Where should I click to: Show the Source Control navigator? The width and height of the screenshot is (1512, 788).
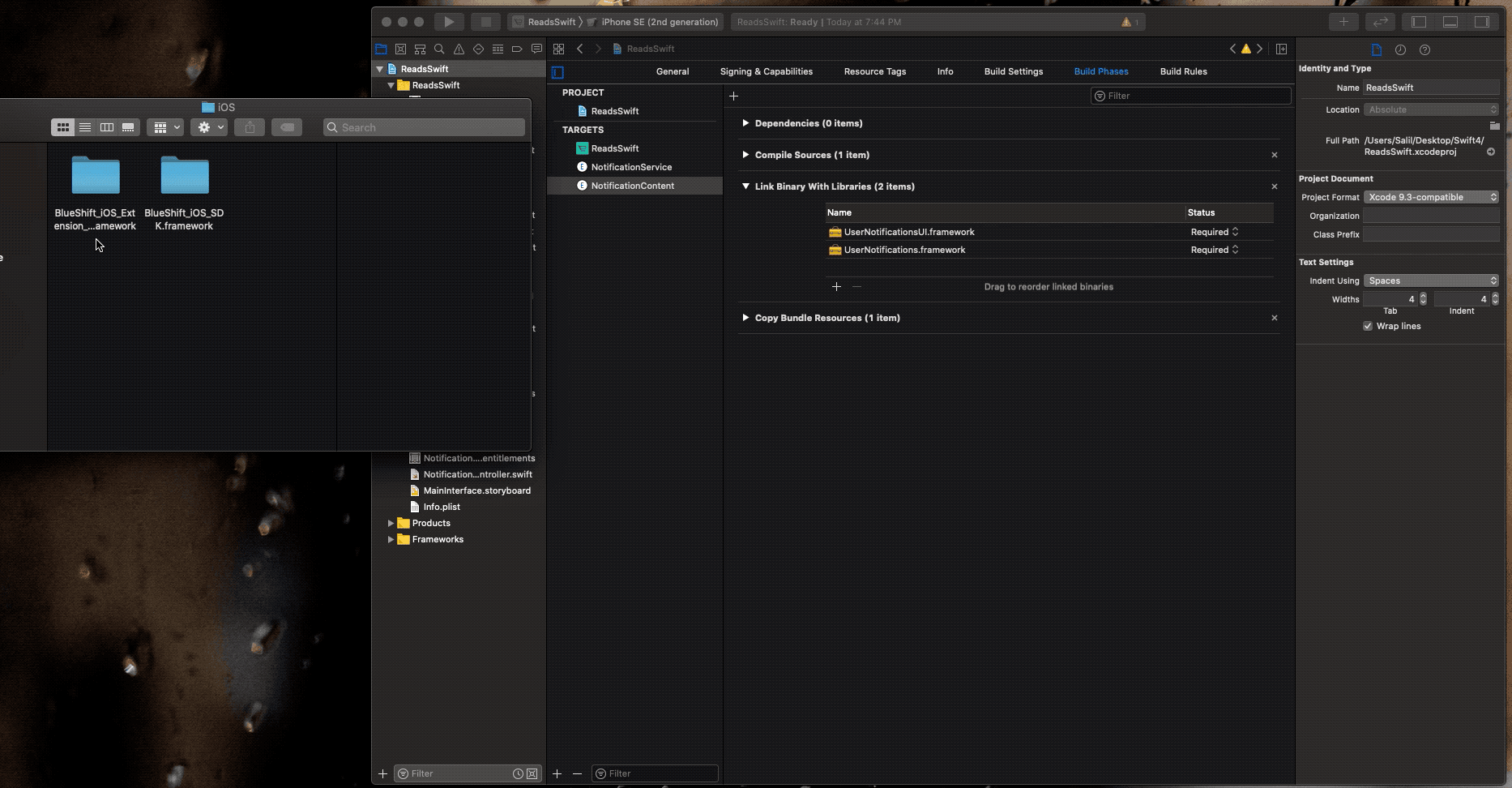tap(400, 49)
